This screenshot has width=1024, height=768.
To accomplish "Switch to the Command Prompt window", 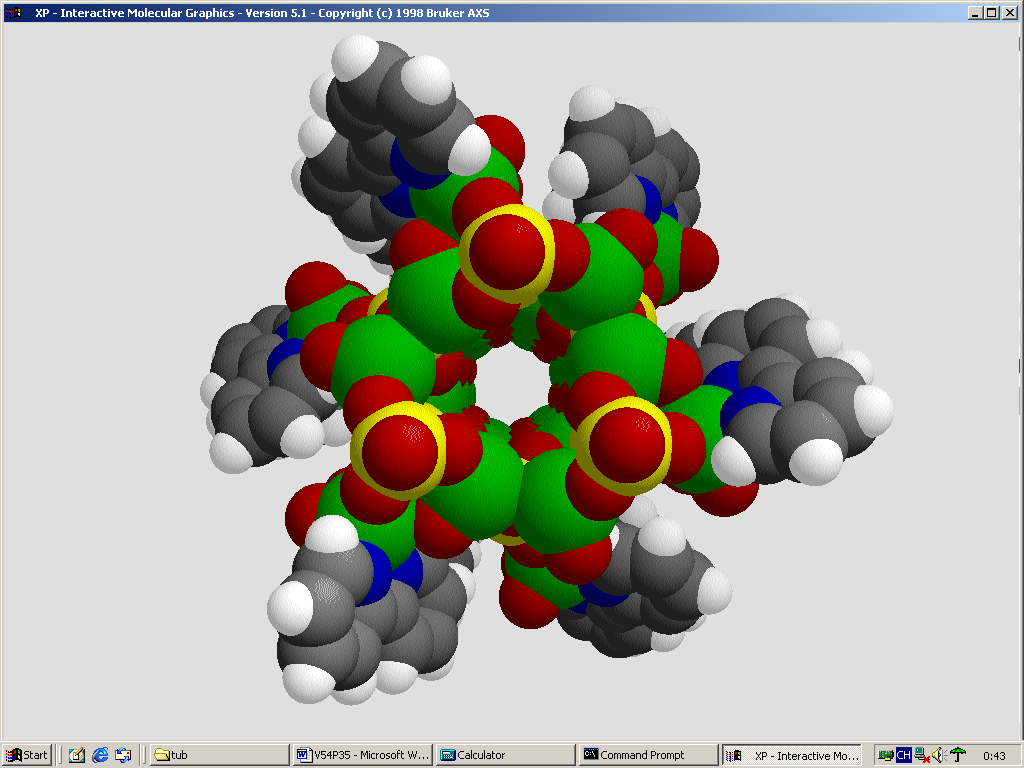I will point(648,755).
